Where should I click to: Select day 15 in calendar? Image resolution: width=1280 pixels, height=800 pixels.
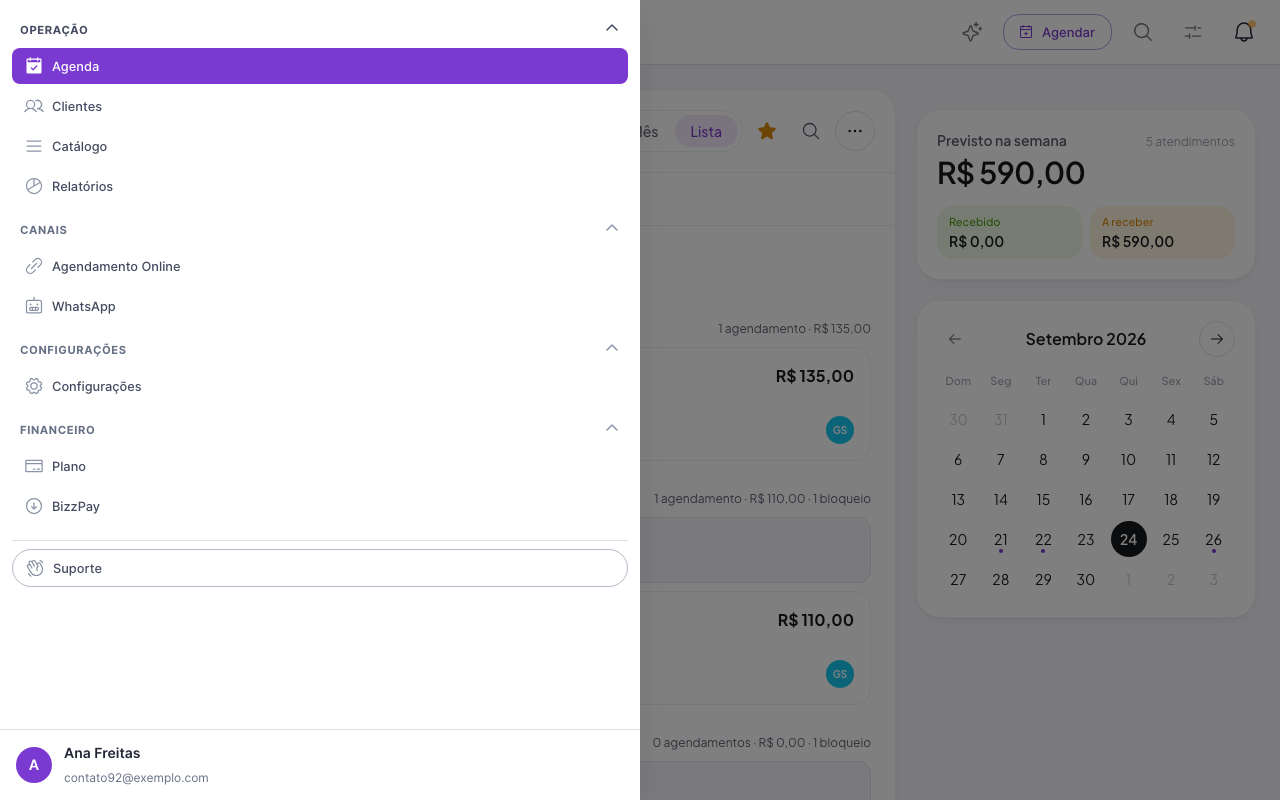click(x=1043, y=499)
